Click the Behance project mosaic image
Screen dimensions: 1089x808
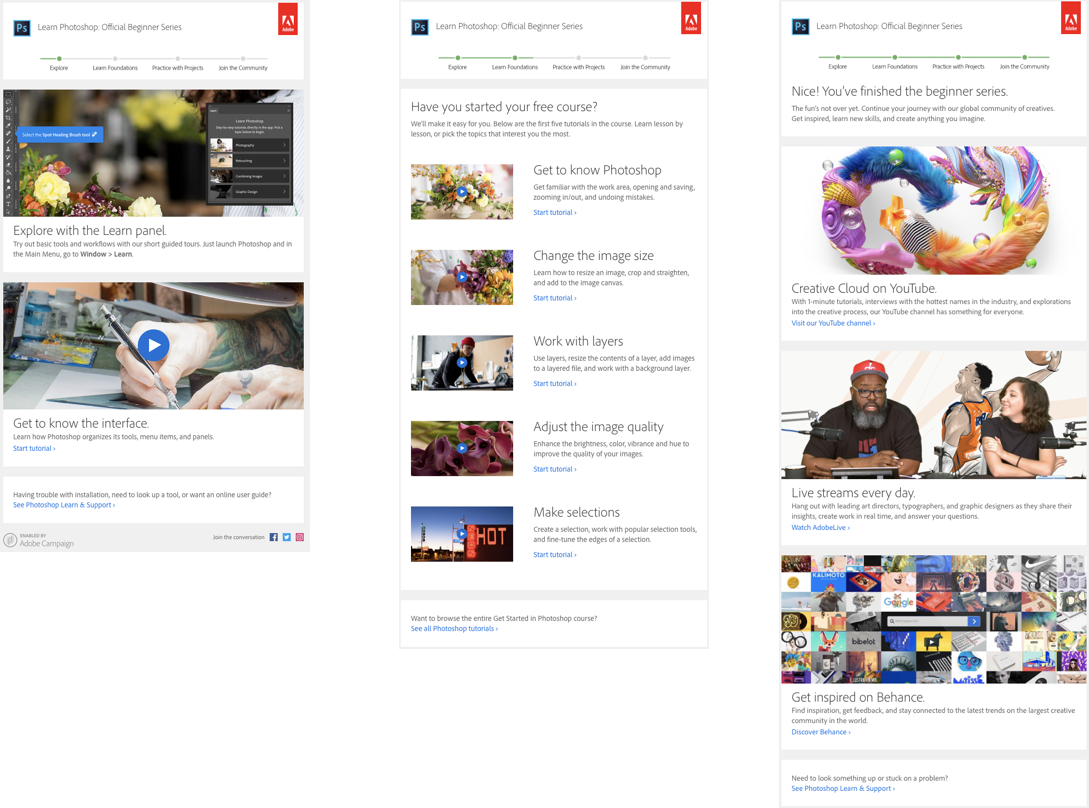(x=933, y=619)
